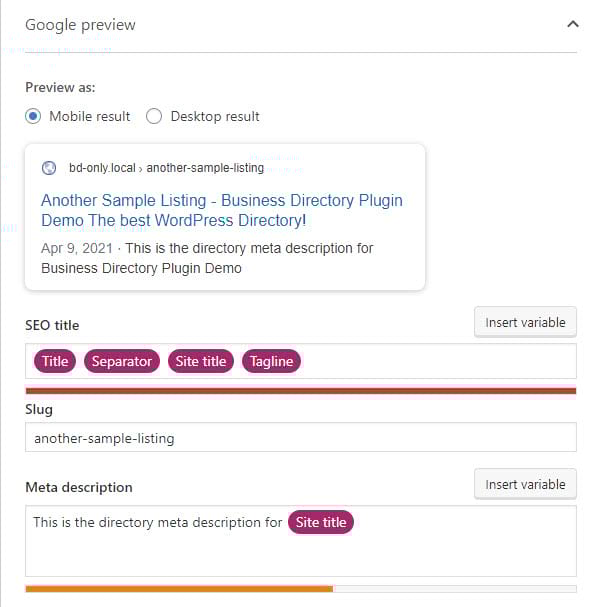The height and width of the screenshot is (607, 595).
Task: Click the SEO title length progress bar
Action: [301, 391]
